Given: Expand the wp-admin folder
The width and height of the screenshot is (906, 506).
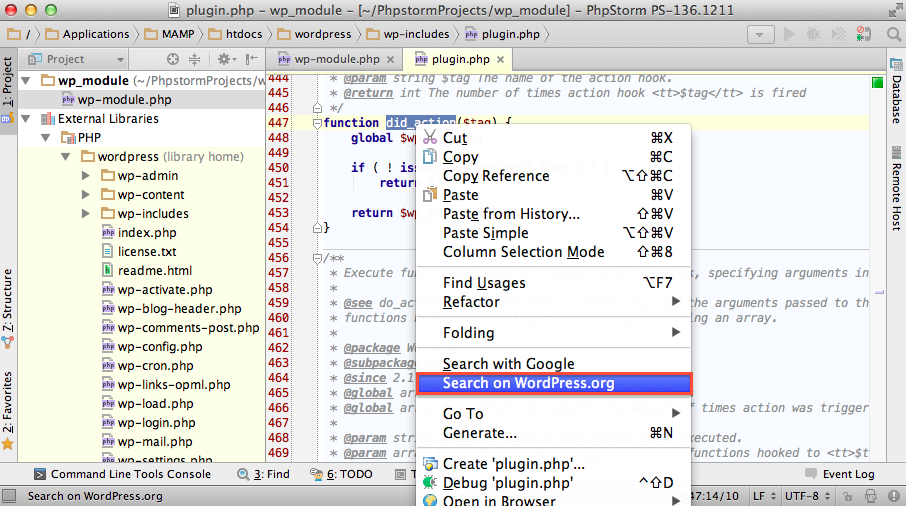Looking at the screenshot, I should click(x=86, y=176).
